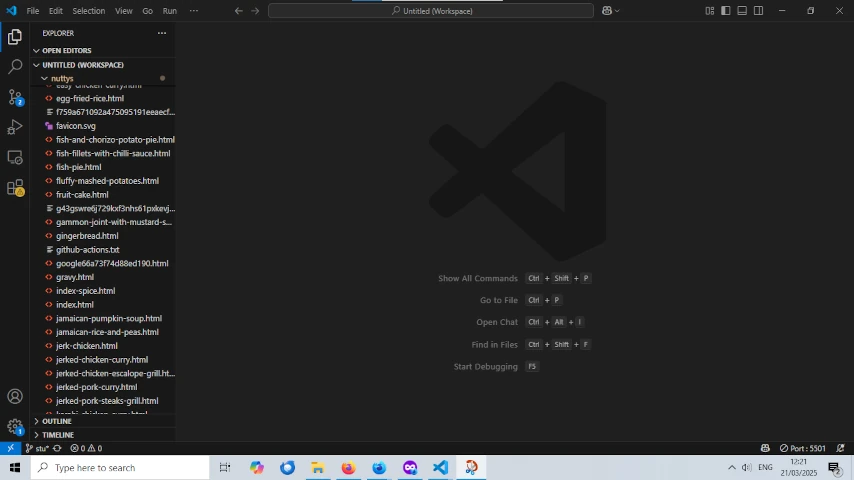Open jerked-chicken-curry.html
This screenshot has width=854, height=480.
click(103, 360)
